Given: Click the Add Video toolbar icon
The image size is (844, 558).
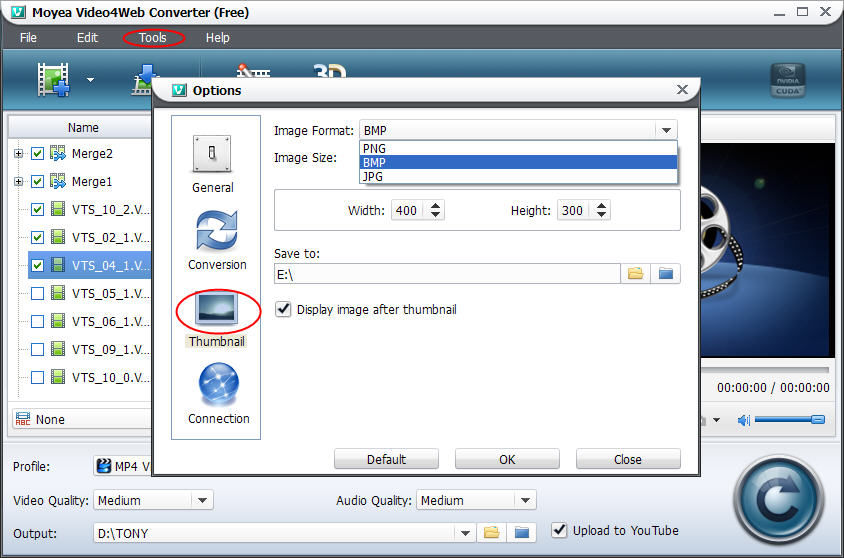Looking at the screenshot, I should [x=53, y=80].
